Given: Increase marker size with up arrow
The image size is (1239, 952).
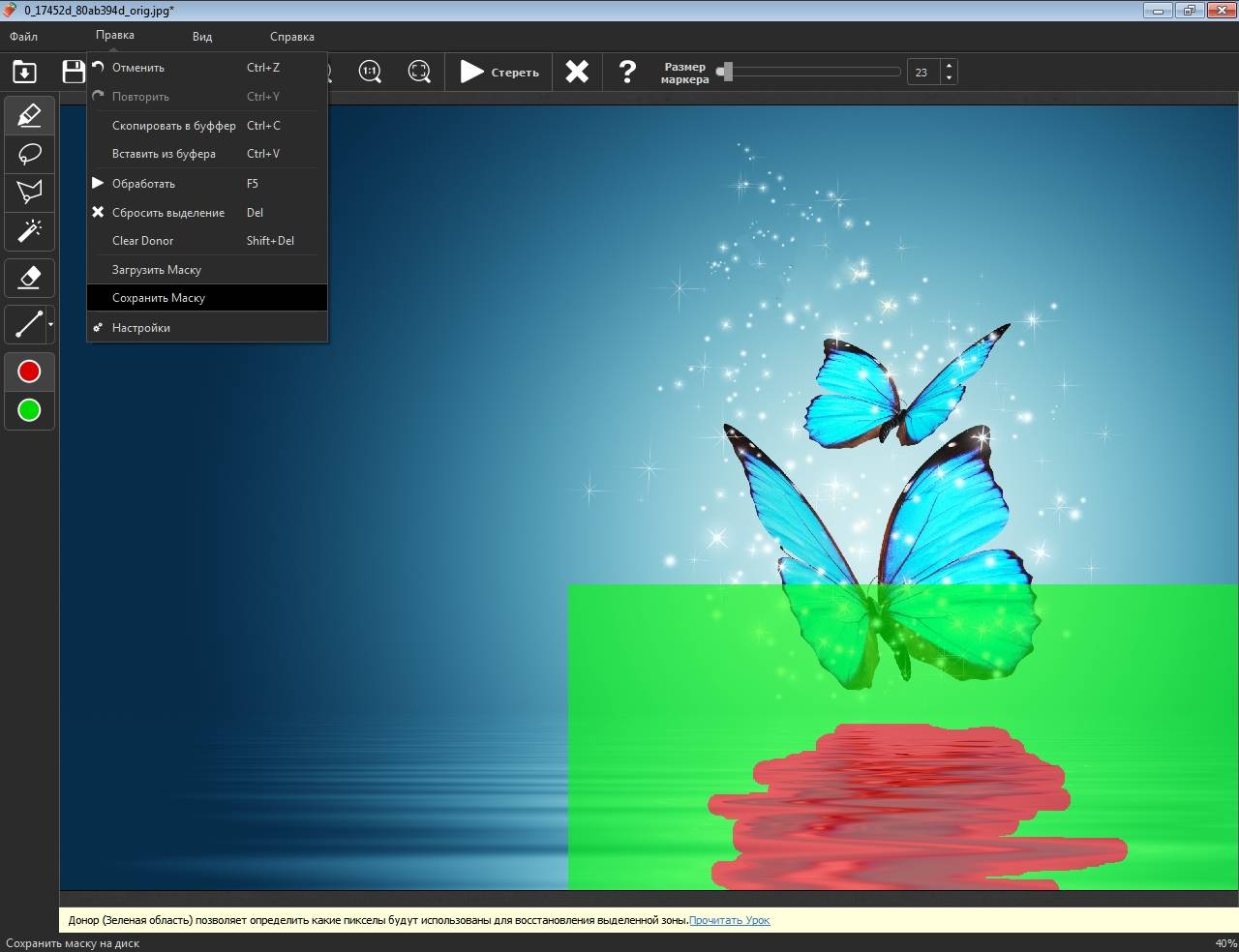Looking at the screenshot, I should point(949,66).
